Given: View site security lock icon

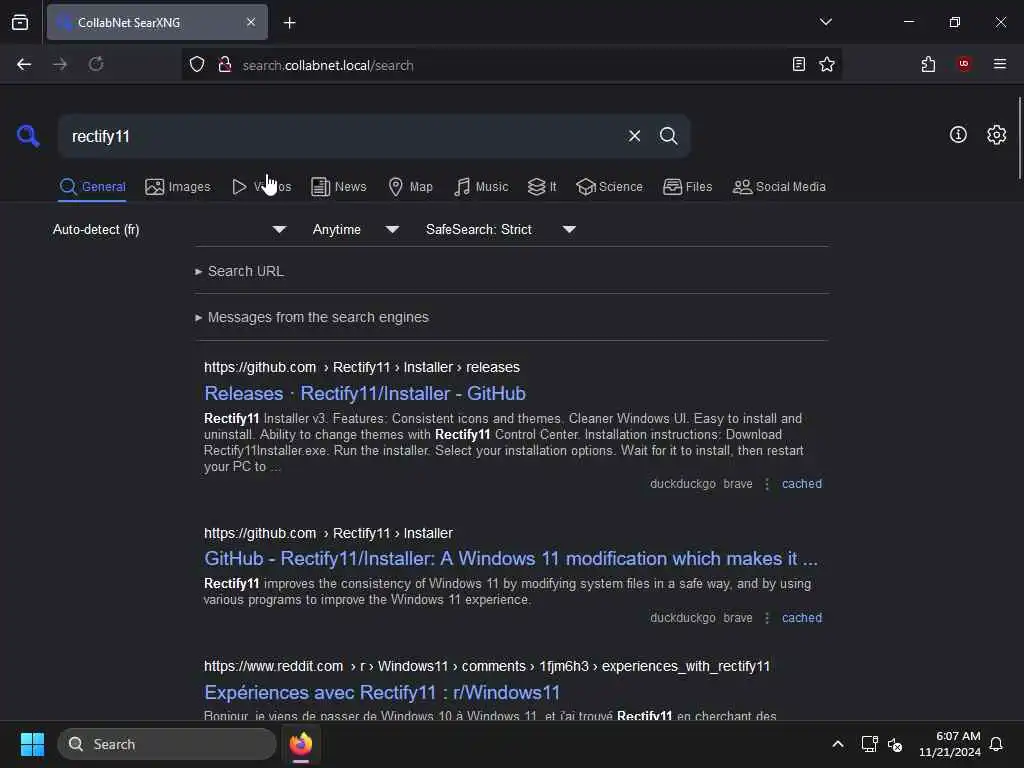Looking at the screenshot, I should 225,64.
